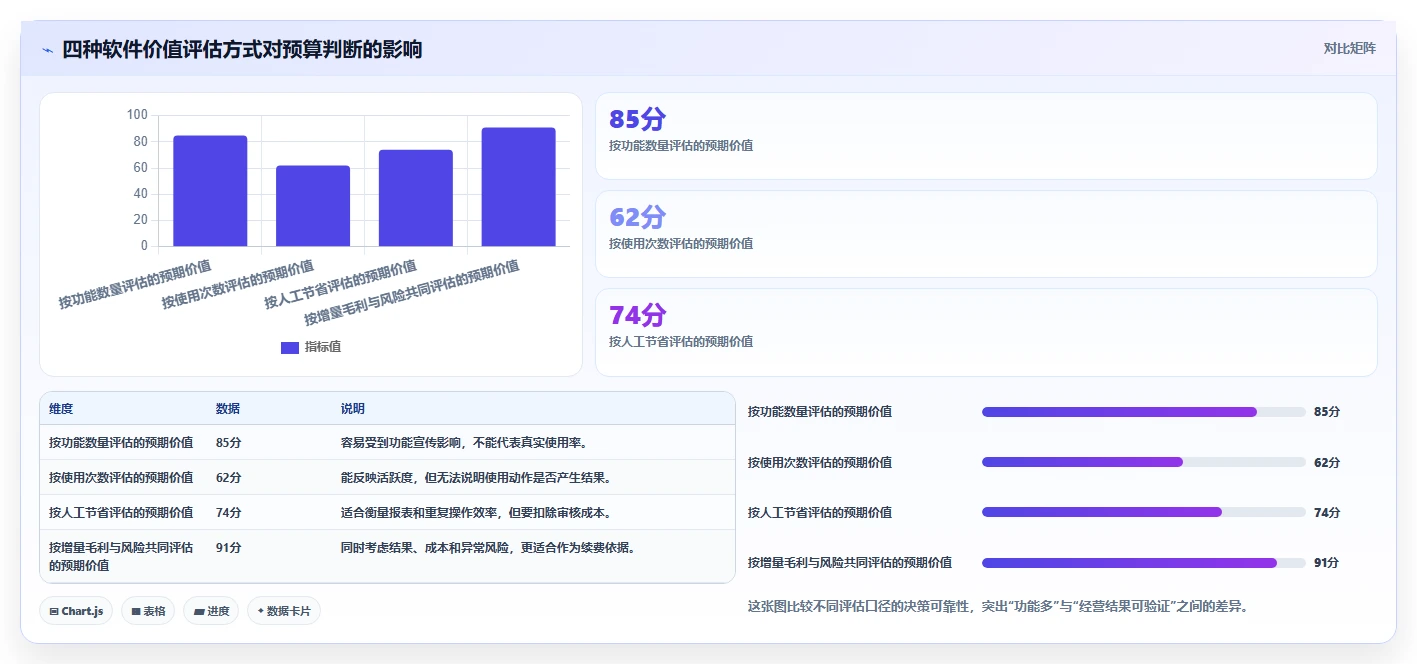Viewport: 1417px width, 664px height.
Task: Click the 85分 progress bar
Action: (x=1144, y=412)
